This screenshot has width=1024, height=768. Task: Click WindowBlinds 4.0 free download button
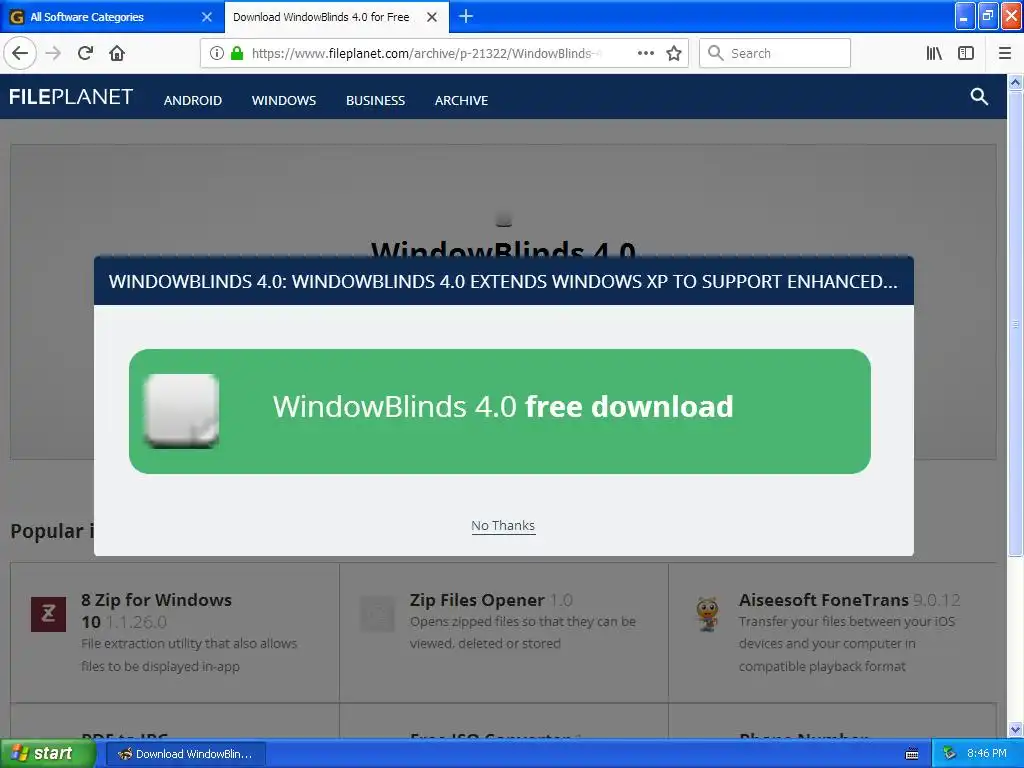click(x=500, y=411)
